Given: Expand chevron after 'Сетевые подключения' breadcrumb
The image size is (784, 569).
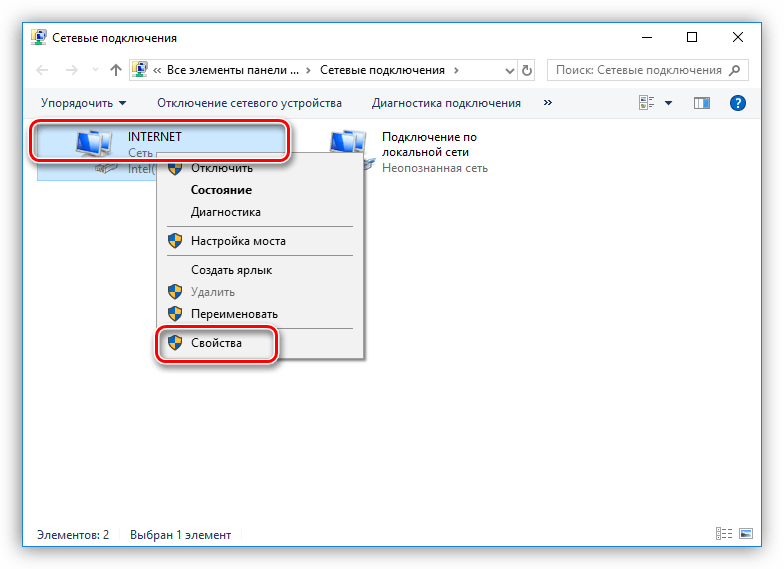Looking at the screenshot, I should pyautogui.click(x=456, y=70).
